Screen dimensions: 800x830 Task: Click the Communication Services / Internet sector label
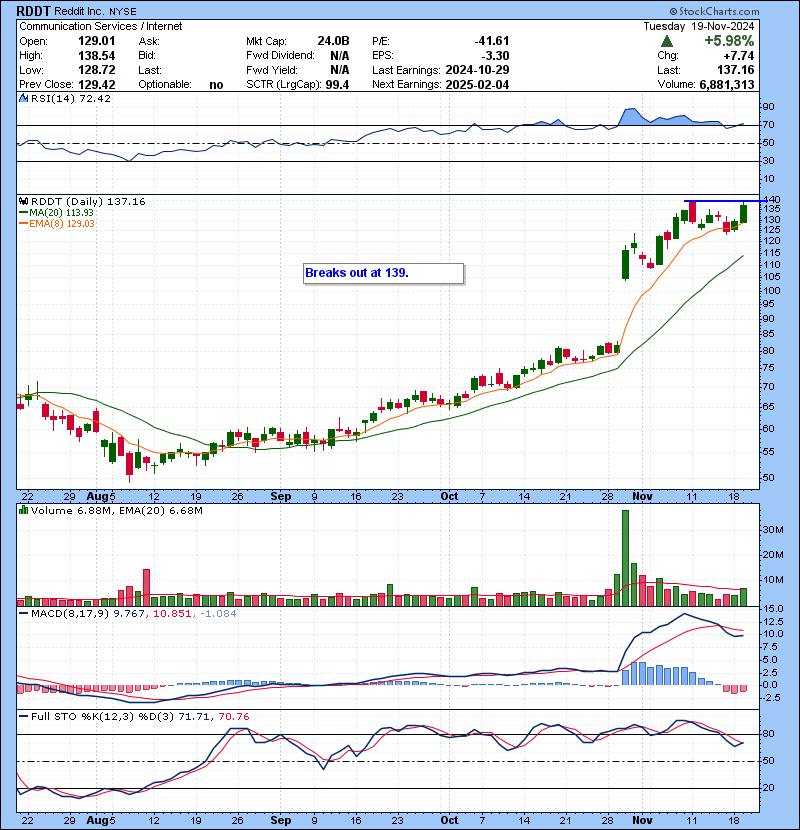pos(101,26)
